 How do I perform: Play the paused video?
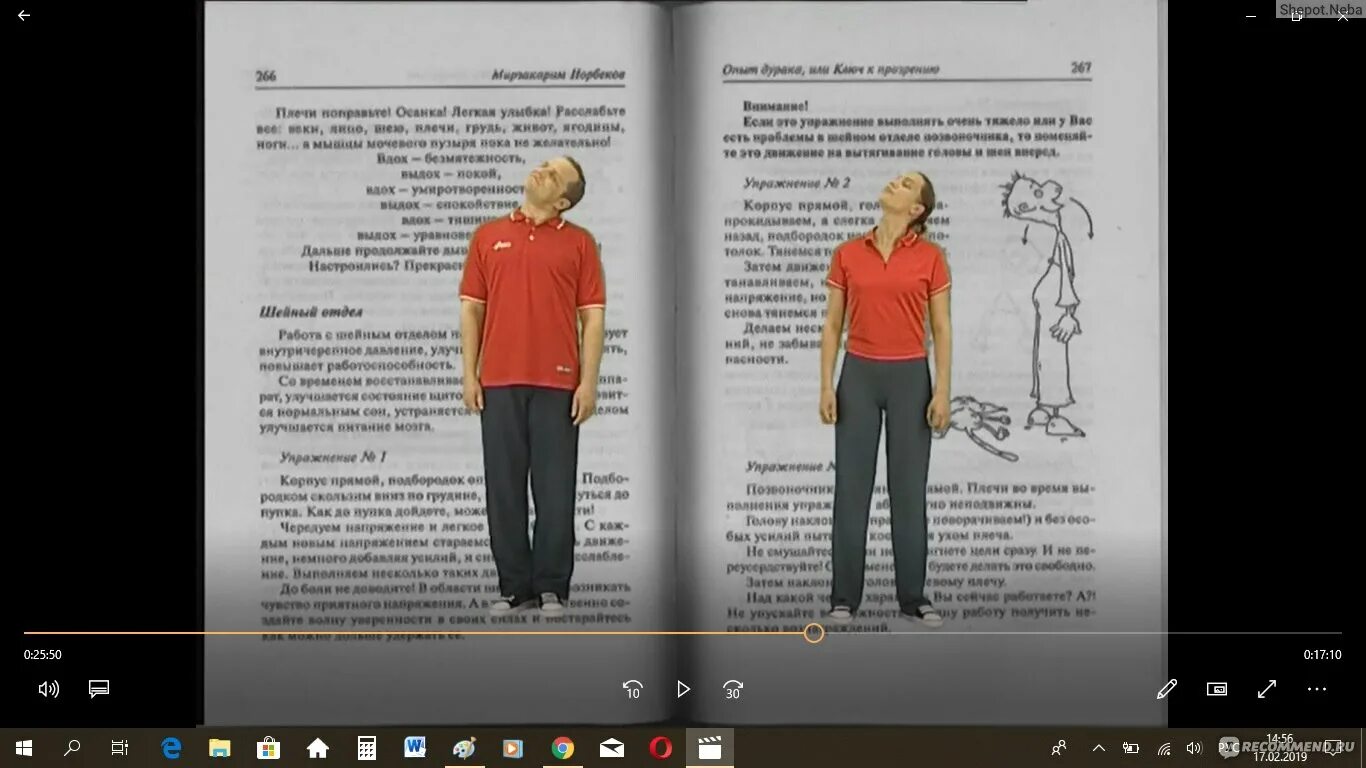[683, 689]
